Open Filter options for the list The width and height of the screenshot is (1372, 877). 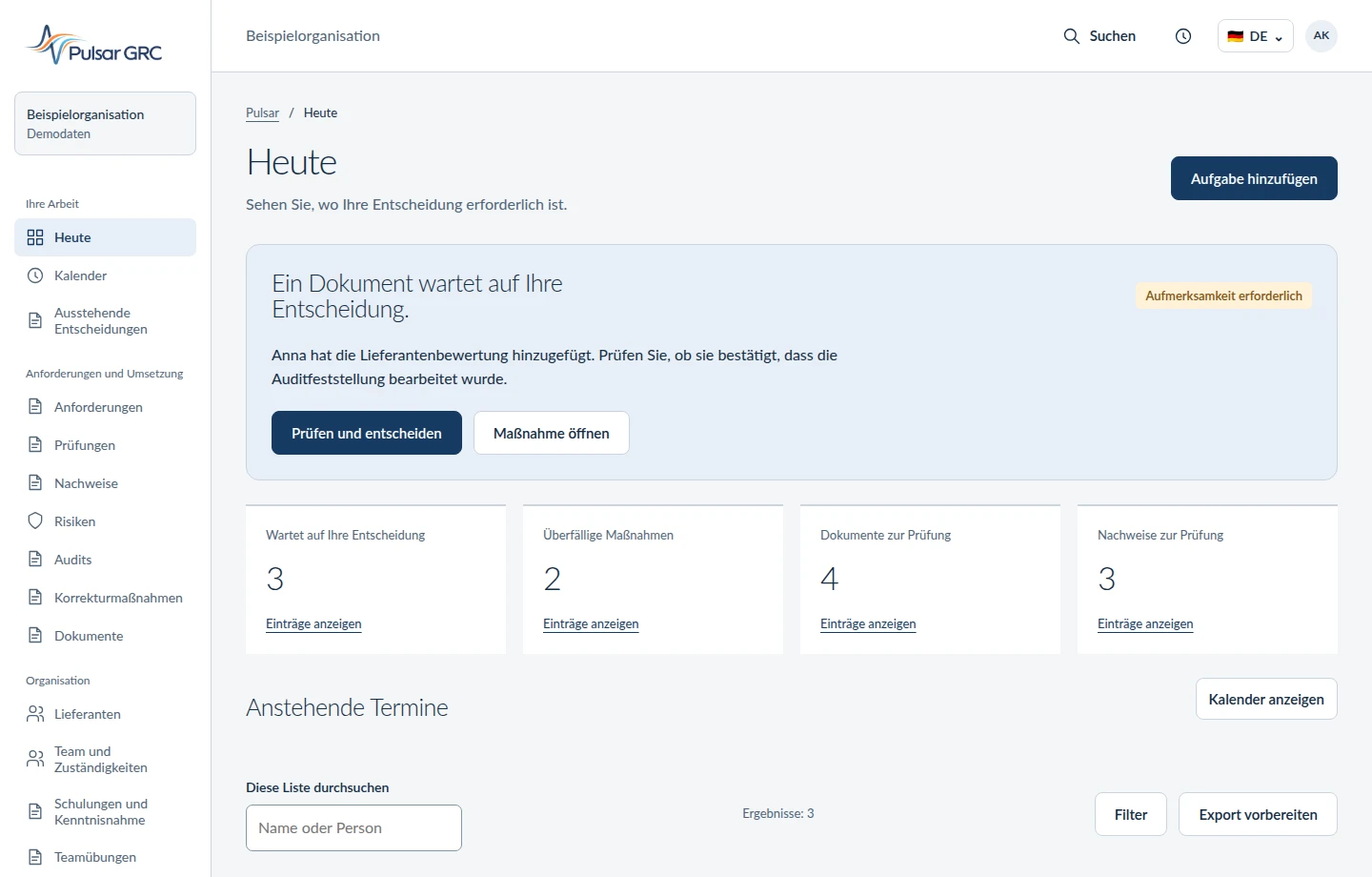(x=1131, y=814)
